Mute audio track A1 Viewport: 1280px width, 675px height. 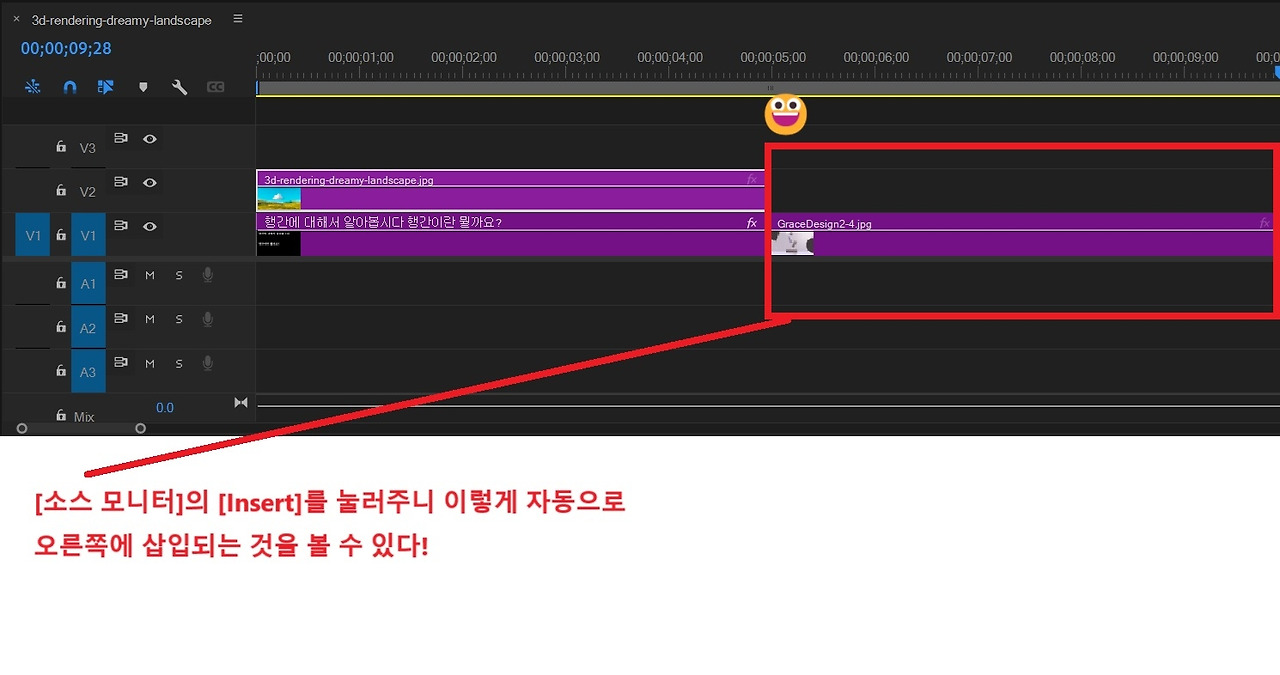(150, 275)
